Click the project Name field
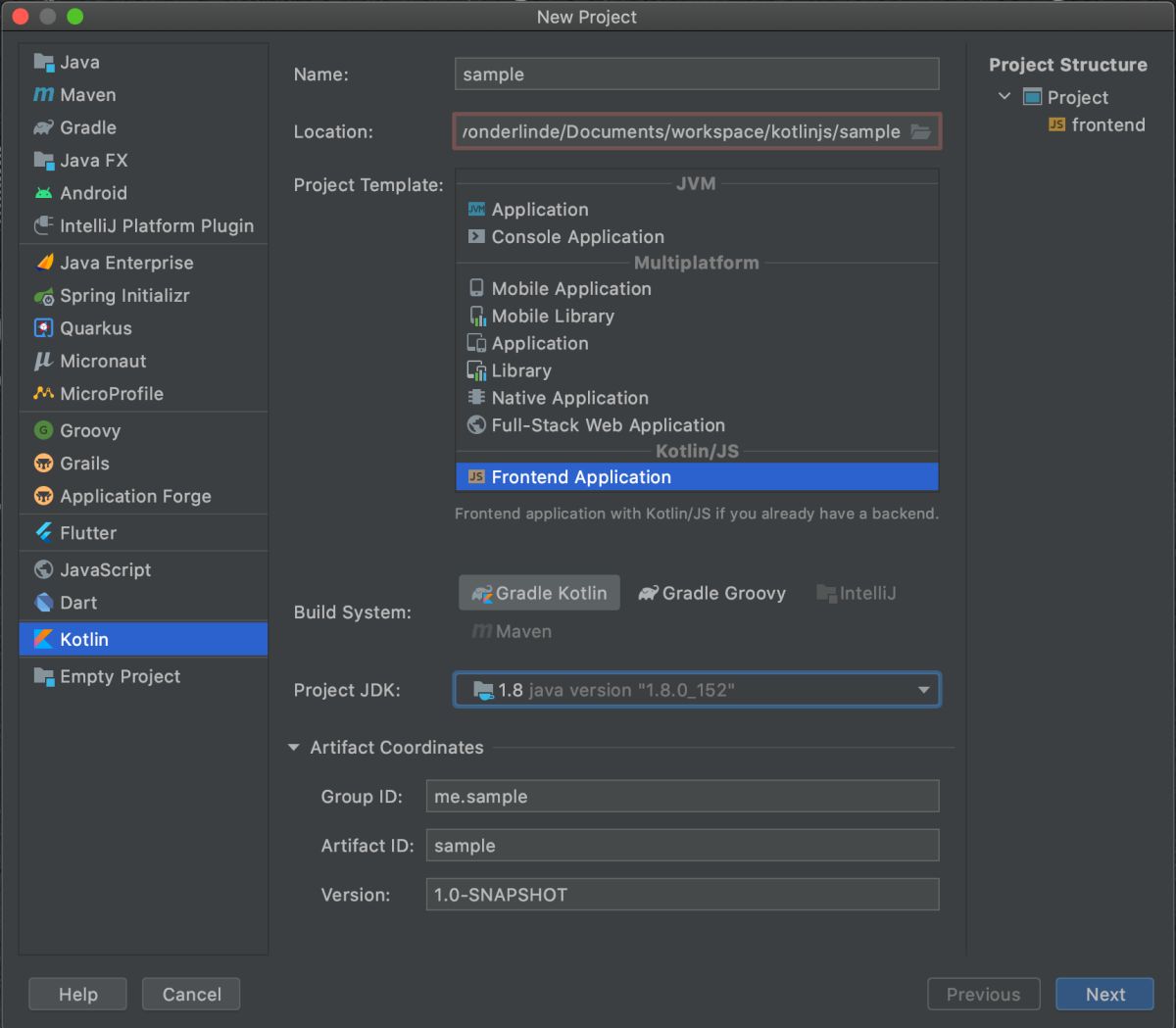The width and height of the screenshot is (1176, 1028). pyautogui.click(x=697, y=74)
